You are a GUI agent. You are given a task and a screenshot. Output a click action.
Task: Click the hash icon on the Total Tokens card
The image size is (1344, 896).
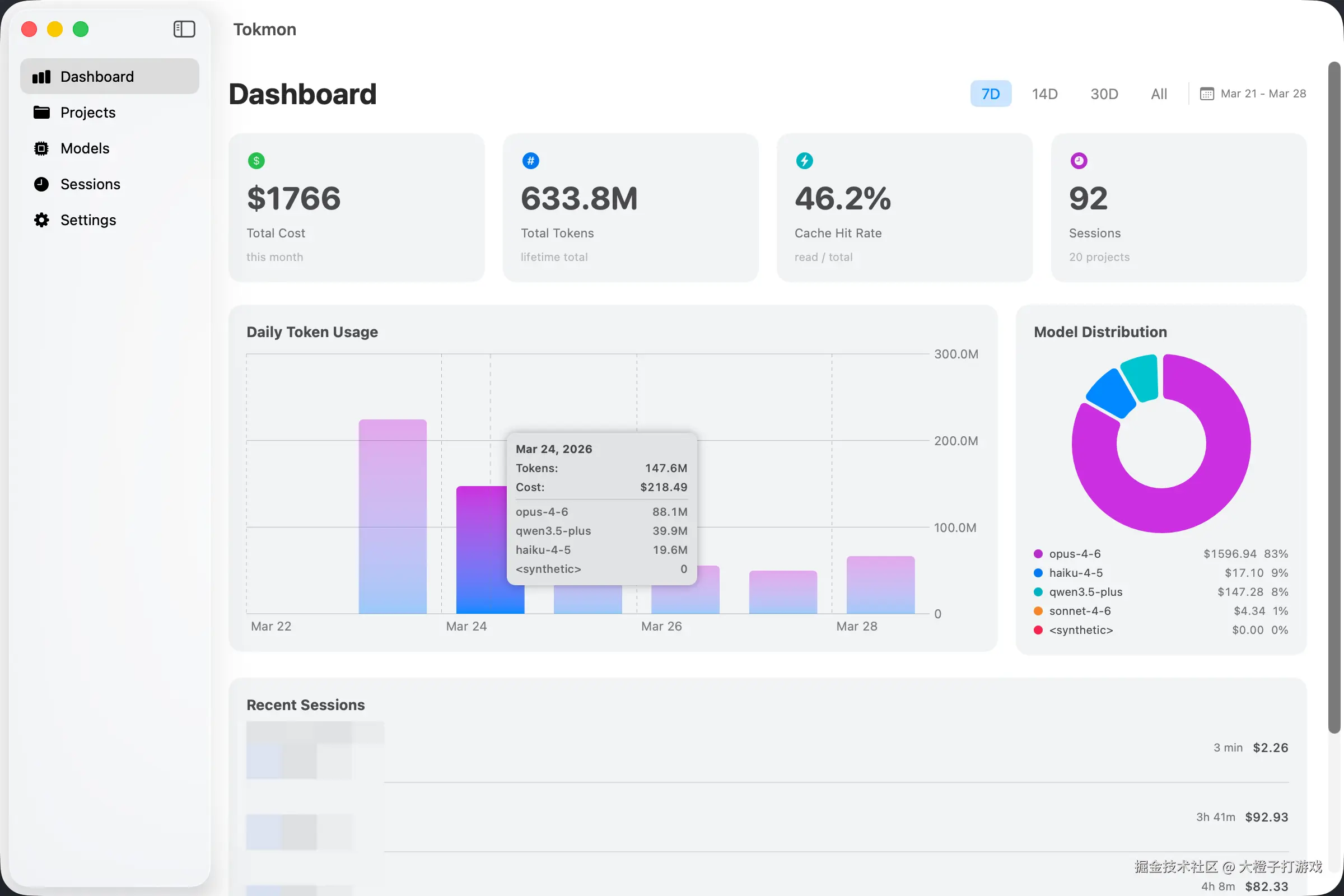coord(531,161)
